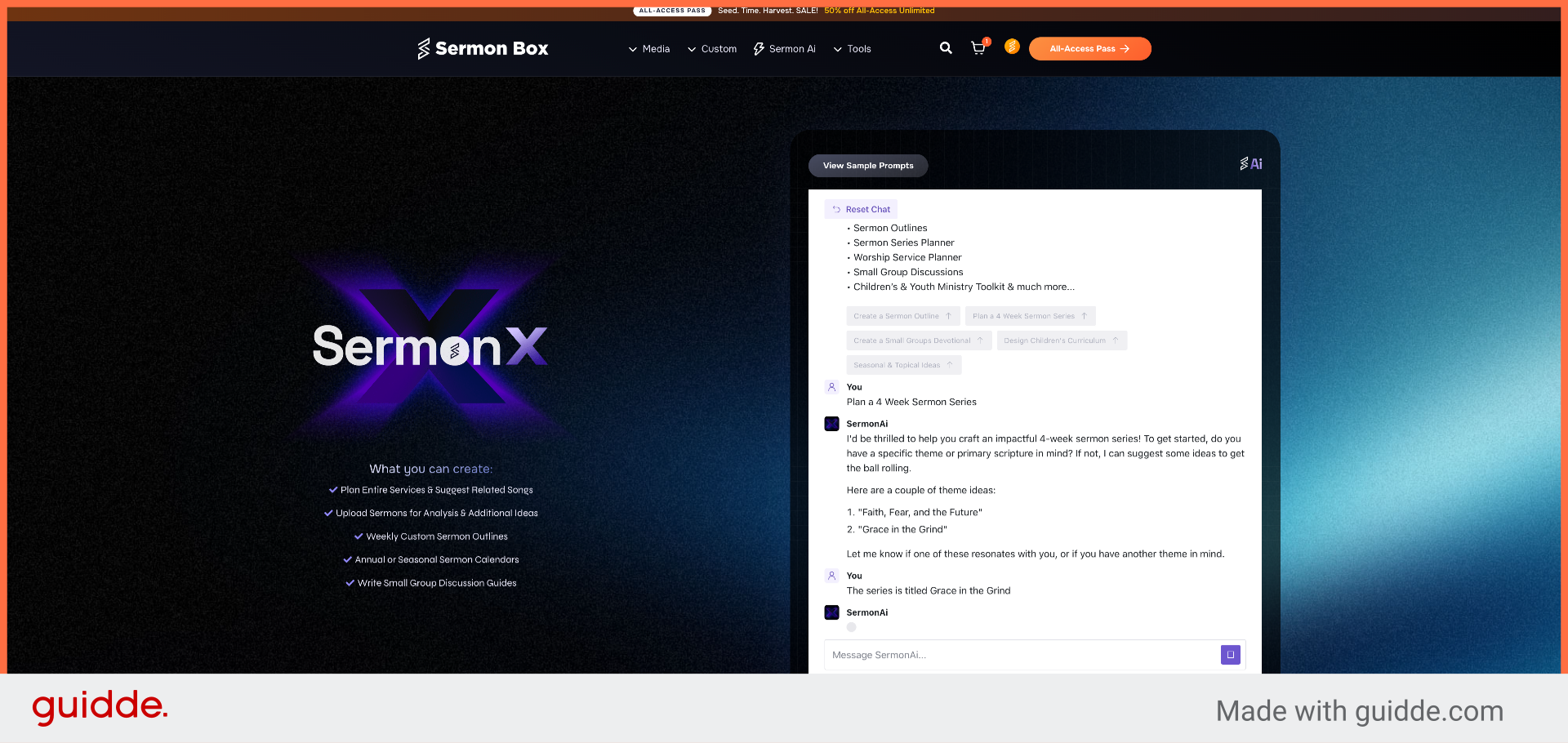Select the Create a Sermon Outline prompt
This screenshot has width=1568, height=743.
pos(902,316)
